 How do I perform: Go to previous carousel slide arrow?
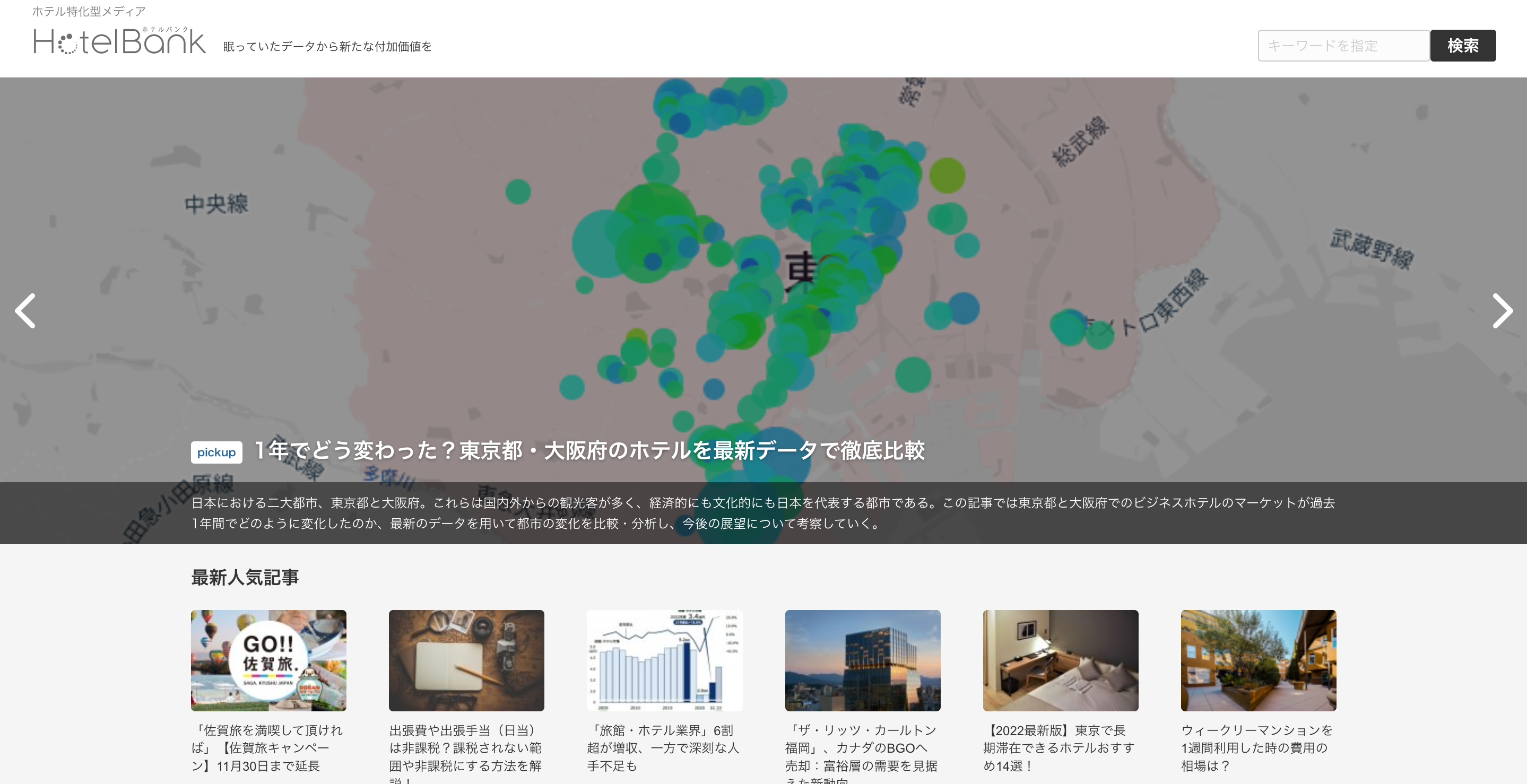25,310
